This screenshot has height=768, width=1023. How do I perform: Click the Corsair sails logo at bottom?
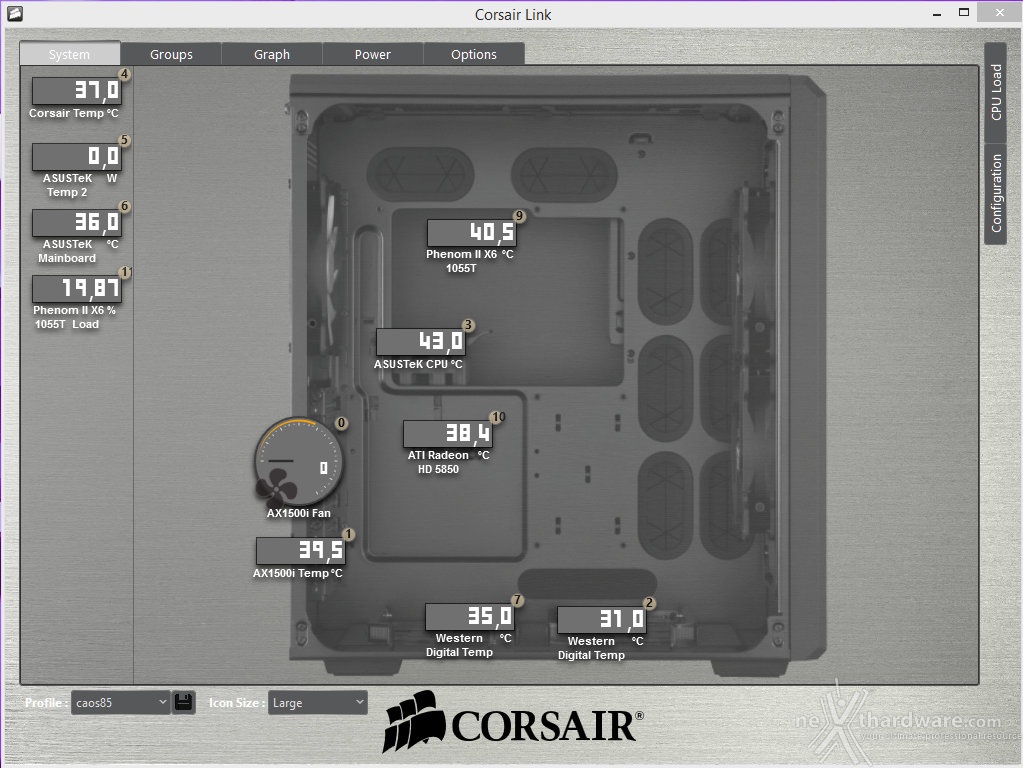[x=415, y=722]
